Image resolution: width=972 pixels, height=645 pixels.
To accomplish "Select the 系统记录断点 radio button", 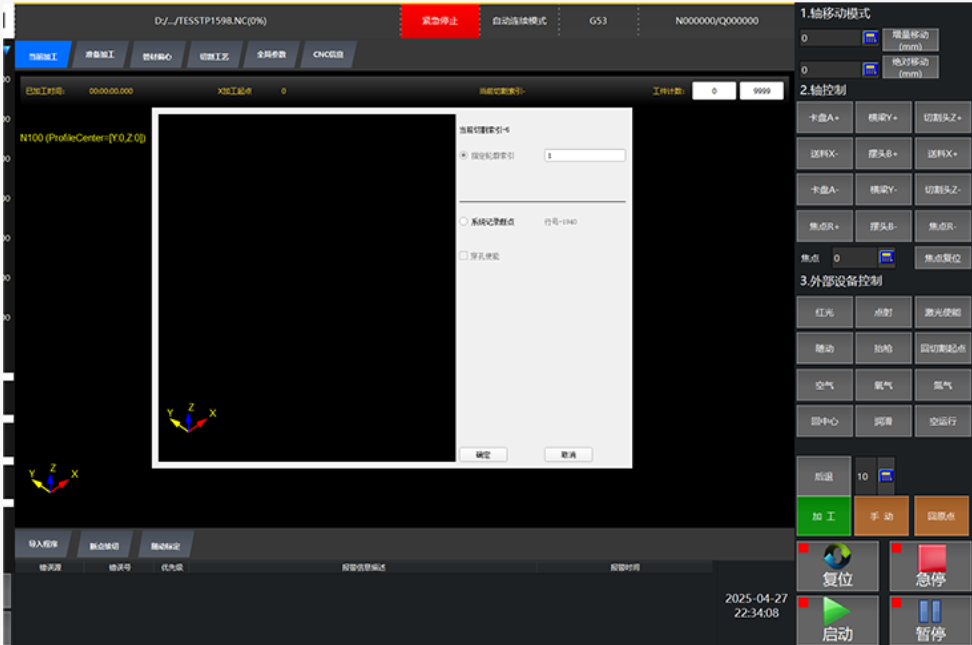I will coord(463,222).
